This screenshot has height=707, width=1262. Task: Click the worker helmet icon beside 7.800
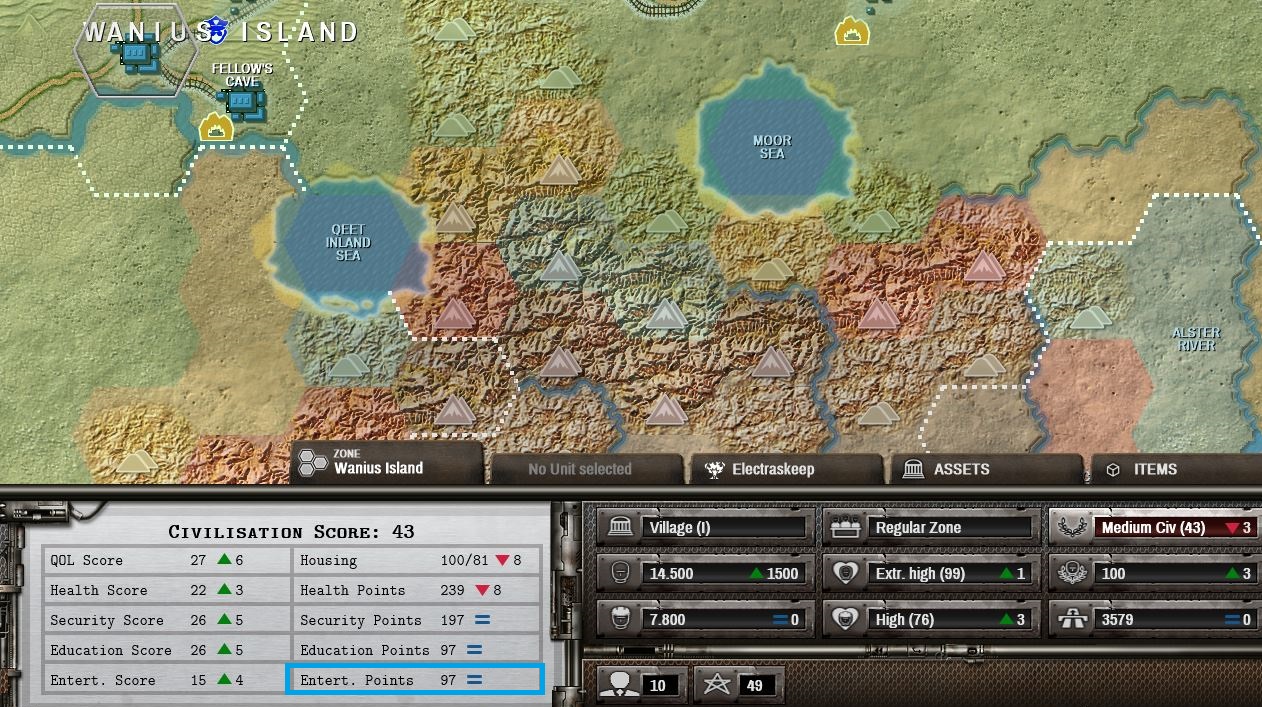coord(620,619)
